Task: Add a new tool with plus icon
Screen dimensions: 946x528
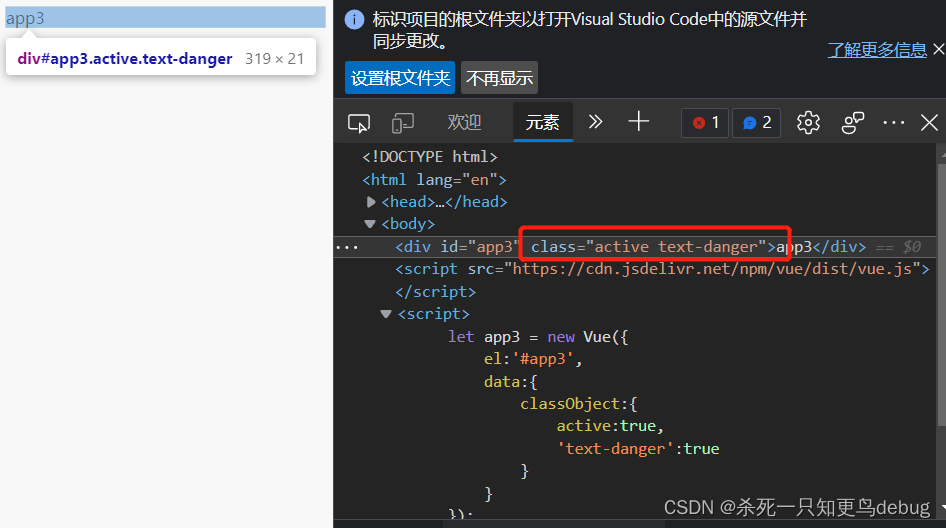Action: pyautogui.click(x=638, y=122)
